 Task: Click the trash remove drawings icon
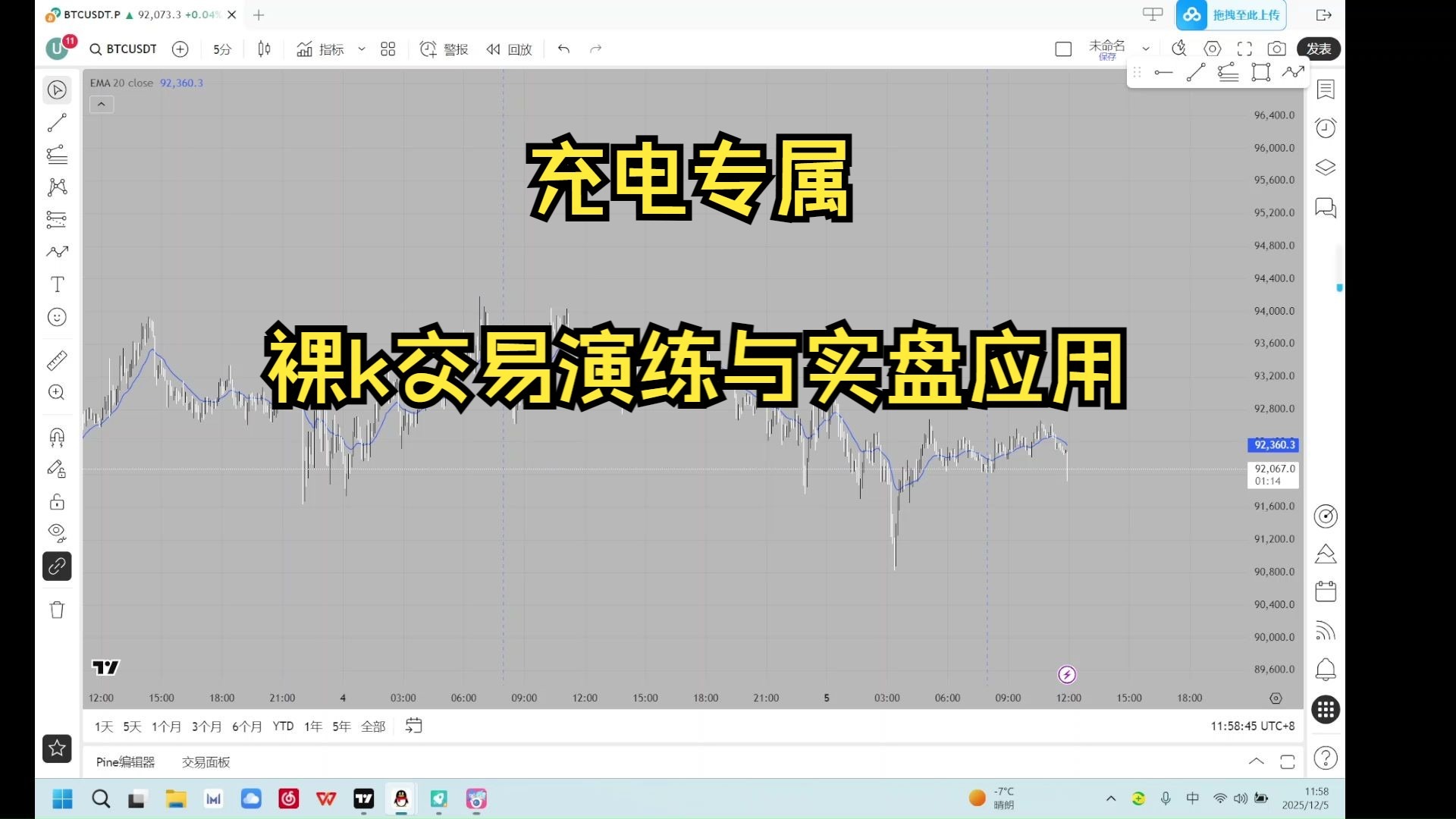pyautogui.click(x=57, y=610)
